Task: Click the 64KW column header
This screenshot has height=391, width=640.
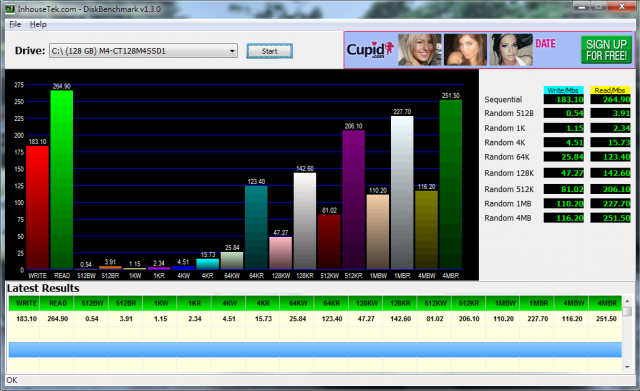Action: click(298, 303)
